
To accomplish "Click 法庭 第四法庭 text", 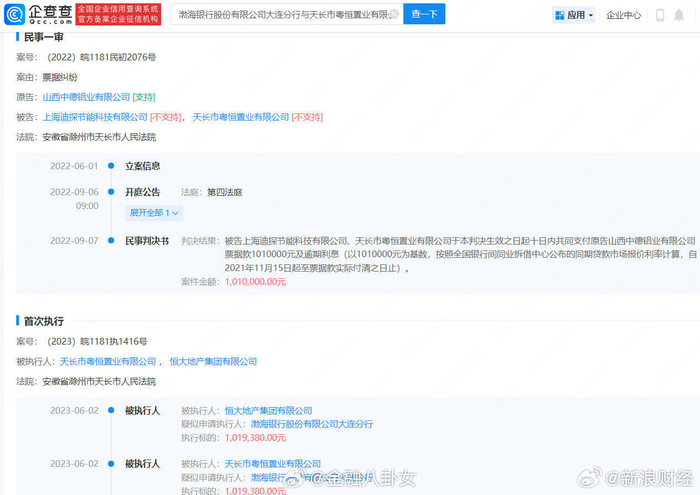I will [x=225, y=192].
